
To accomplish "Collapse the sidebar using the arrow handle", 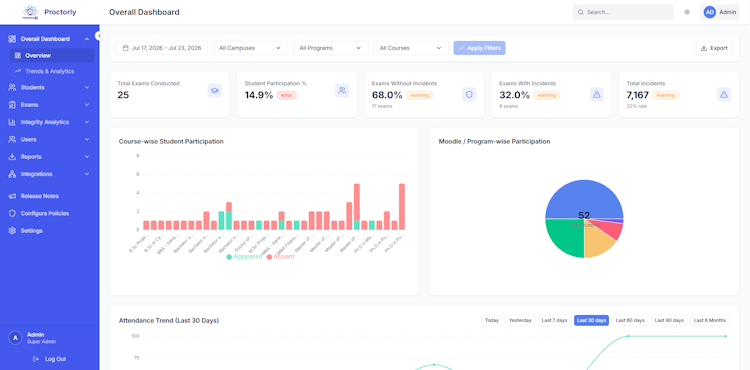I will [99, 36].
